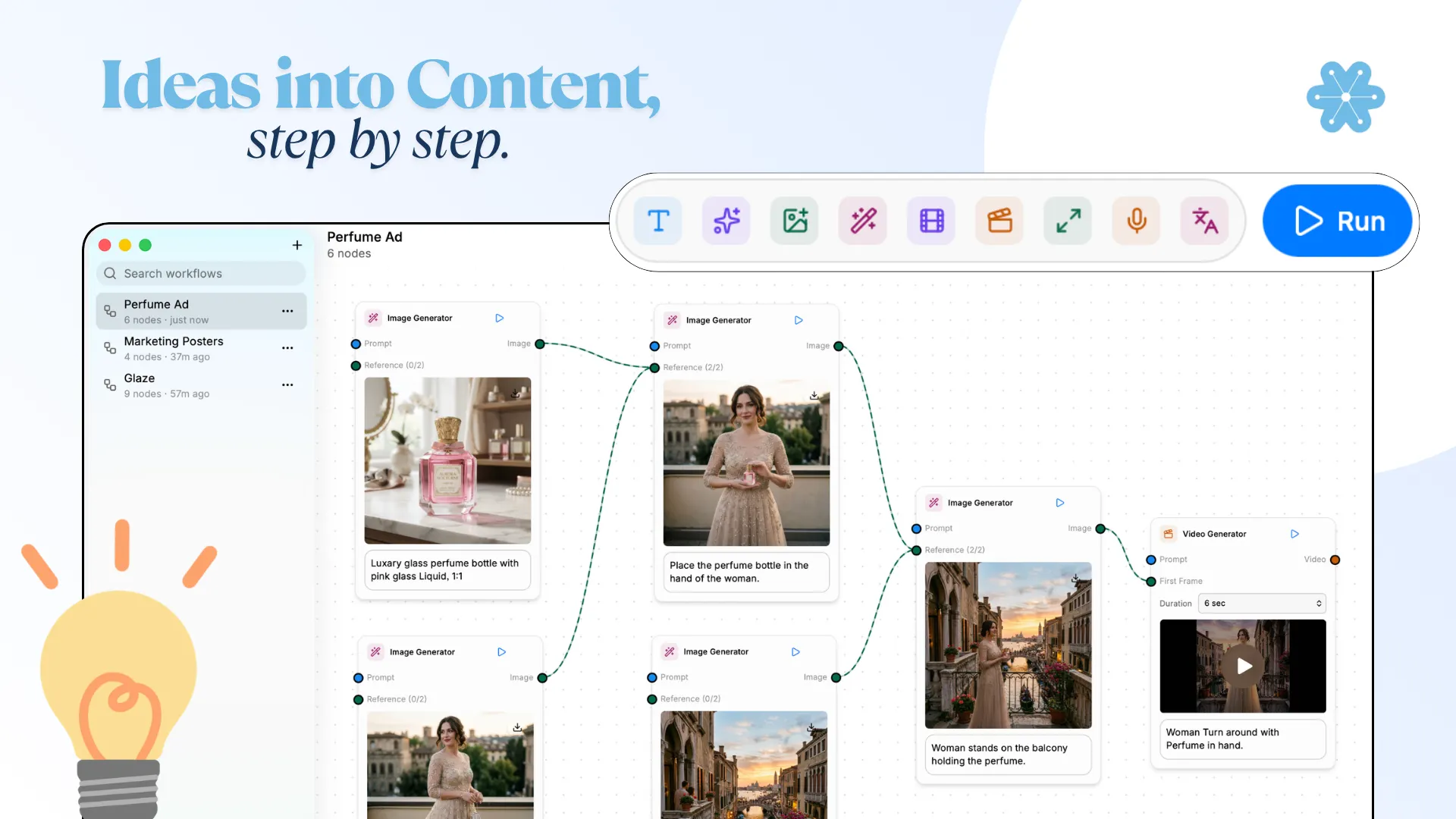Viewport: 1456px width, 819px height.
Task: Click the woman holding perfume thumbnail
Action: click(x=746, y=463)
